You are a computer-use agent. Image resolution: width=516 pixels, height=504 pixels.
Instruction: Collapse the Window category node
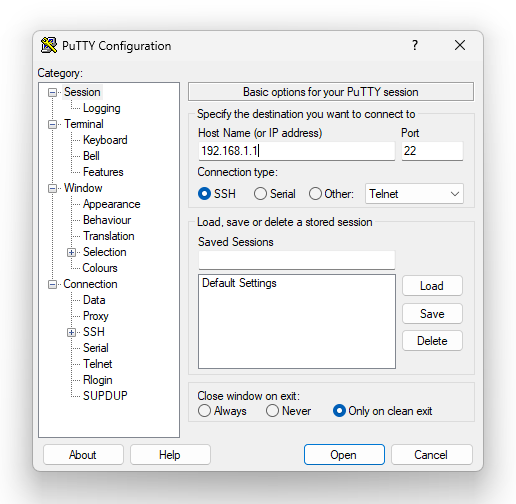[x=52, y=188]
